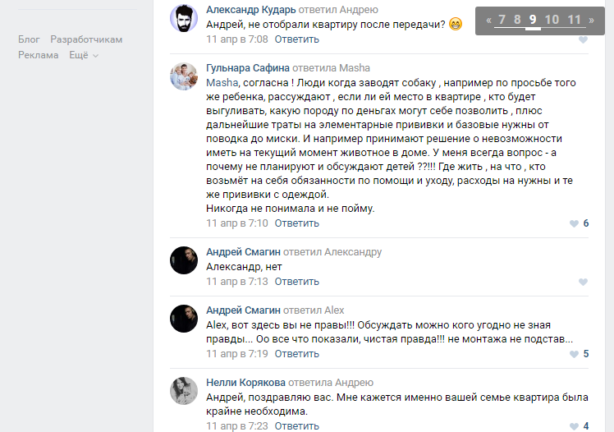Go to previous pages with « arrow
This screenshot has width=614, height=432.
[489, 20]
